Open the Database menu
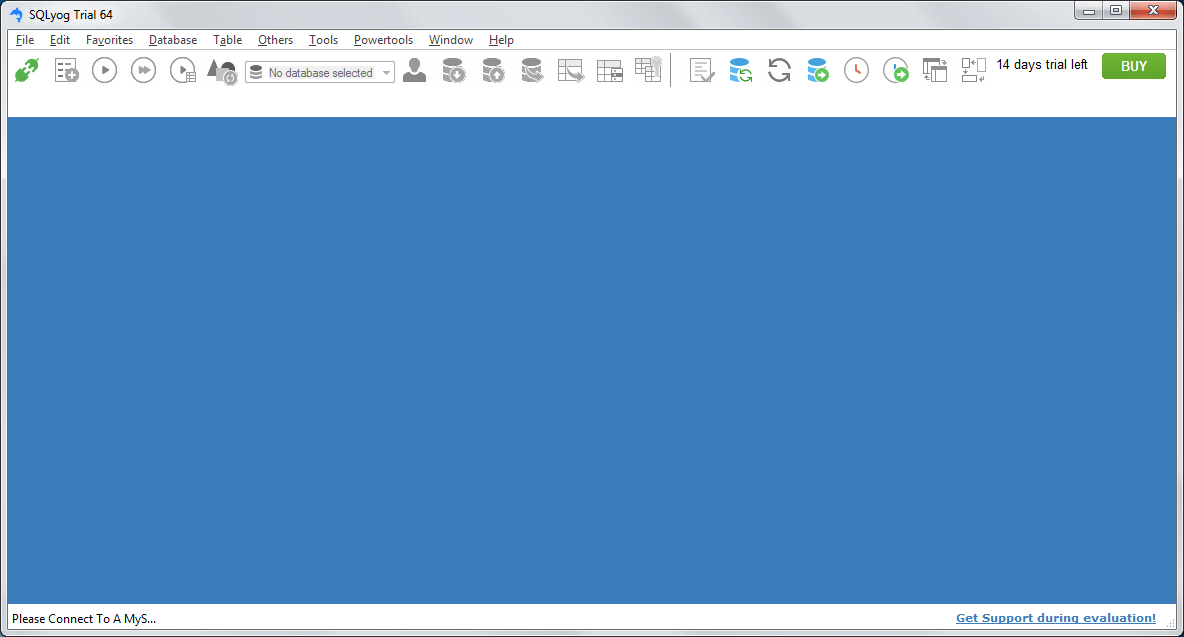Screen dimensions: 1184x637 pyautogui.click(x=172, y=40)
